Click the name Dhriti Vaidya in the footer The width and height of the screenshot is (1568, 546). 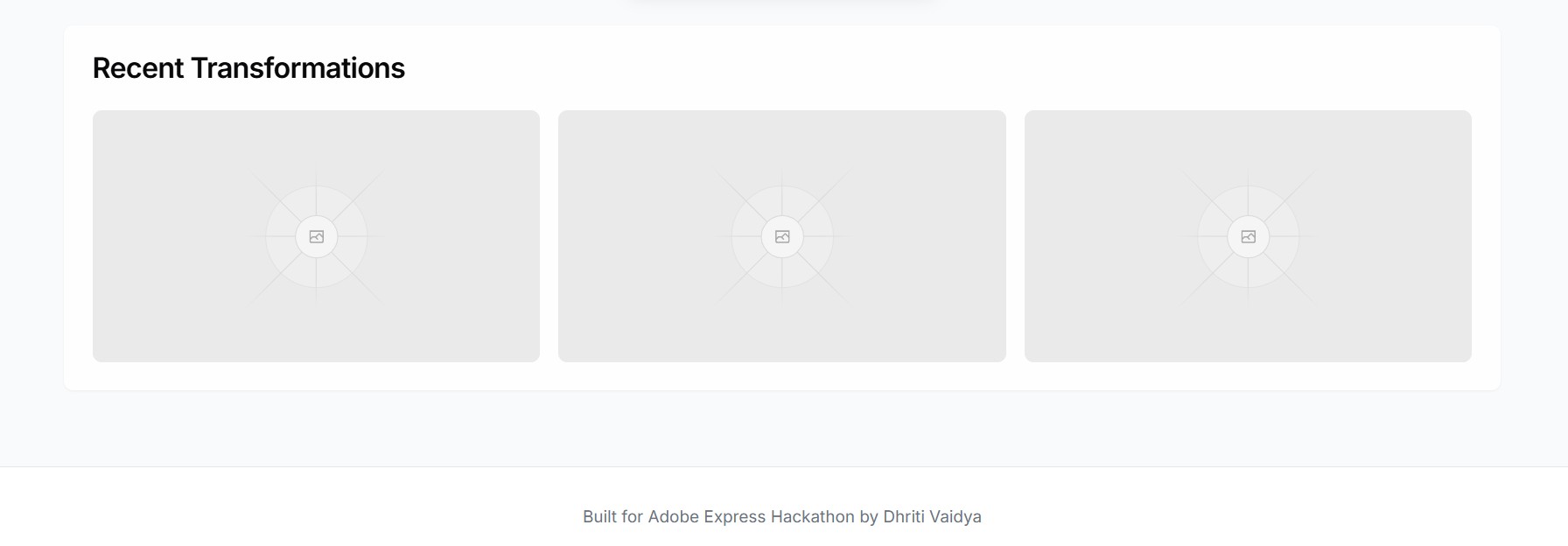932,516
